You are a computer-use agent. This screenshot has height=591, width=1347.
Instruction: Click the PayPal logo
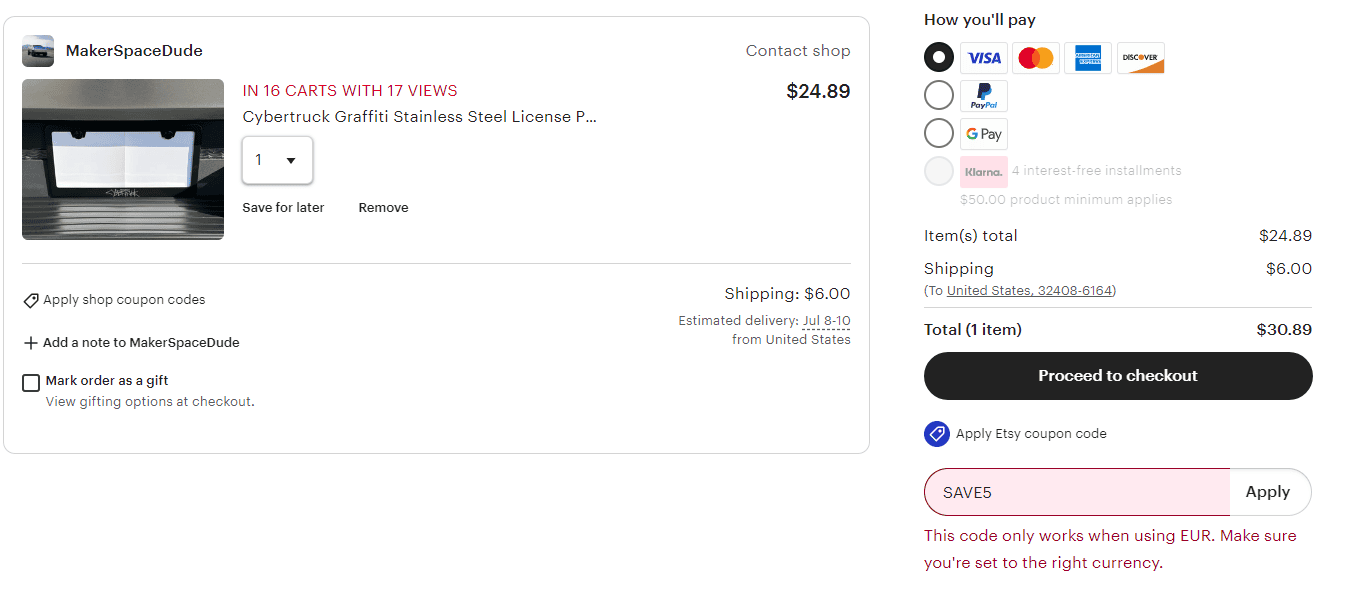[x=983, y=95]
